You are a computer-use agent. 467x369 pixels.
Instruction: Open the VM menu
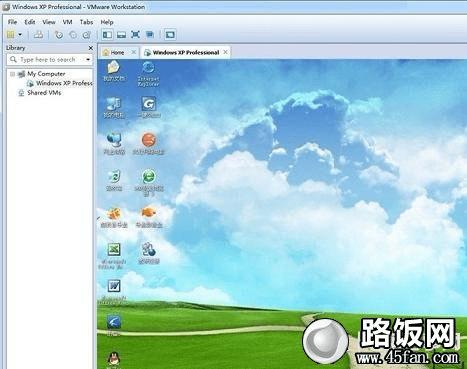pyautogui.click(x=67, y=22)
